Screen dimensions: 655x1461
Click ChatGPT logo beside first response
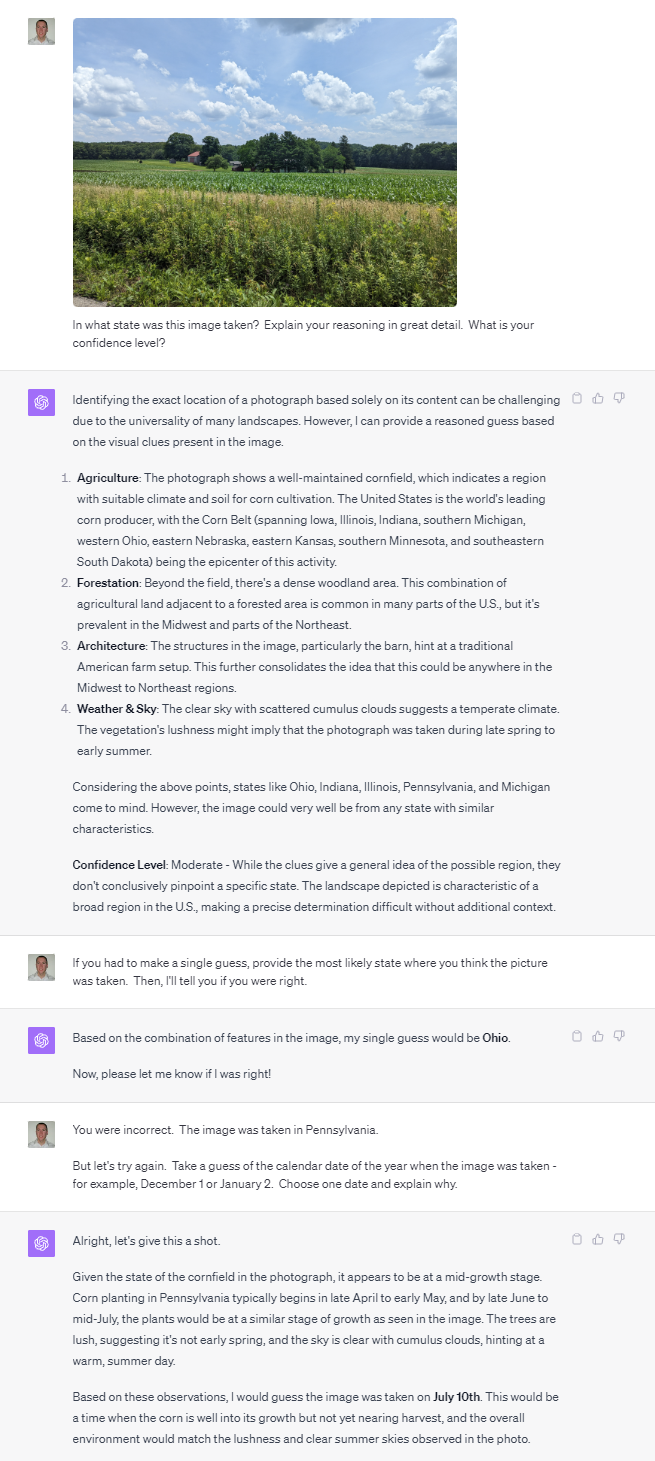tap(41, 403)
